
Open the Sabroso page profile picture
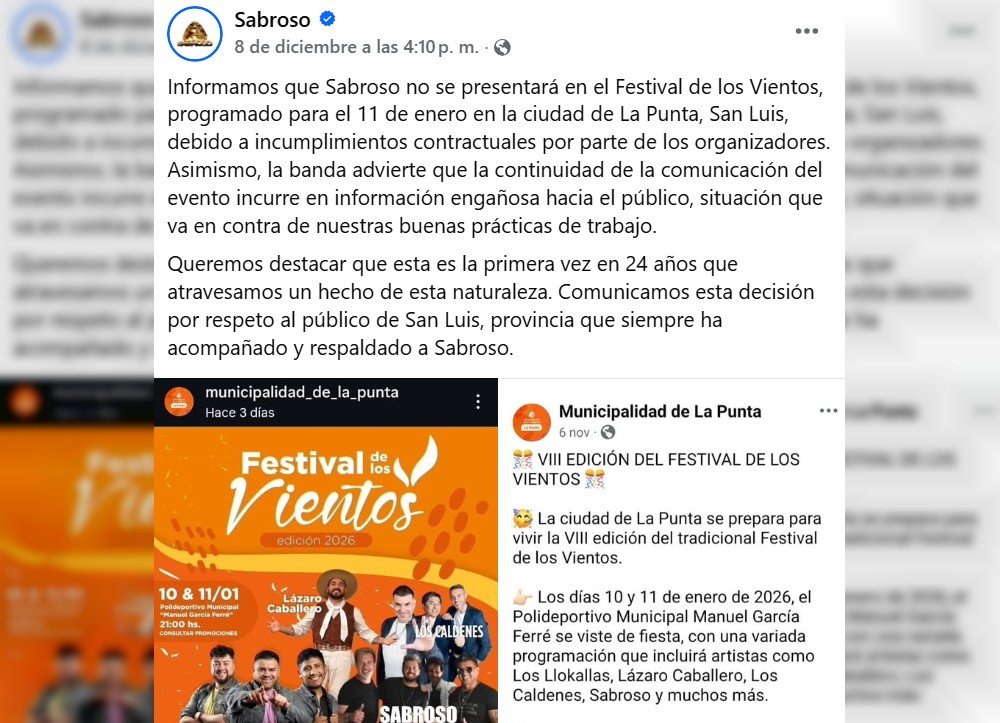pos(195,34)
